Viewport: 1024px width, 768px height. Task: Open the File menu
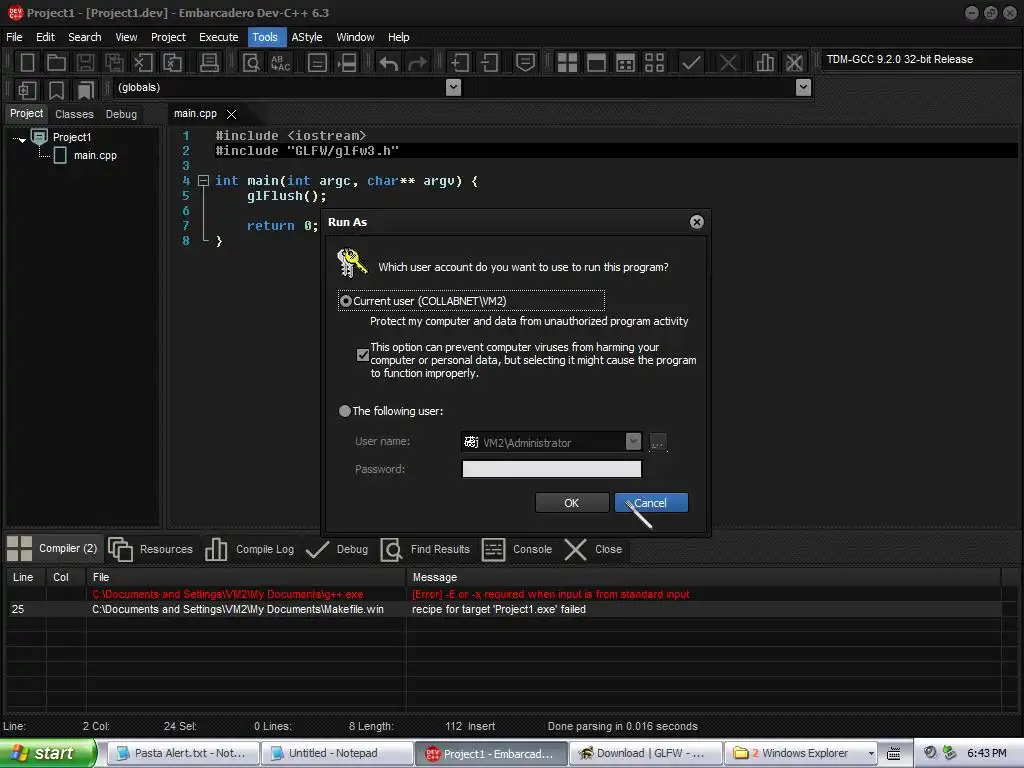14,37
